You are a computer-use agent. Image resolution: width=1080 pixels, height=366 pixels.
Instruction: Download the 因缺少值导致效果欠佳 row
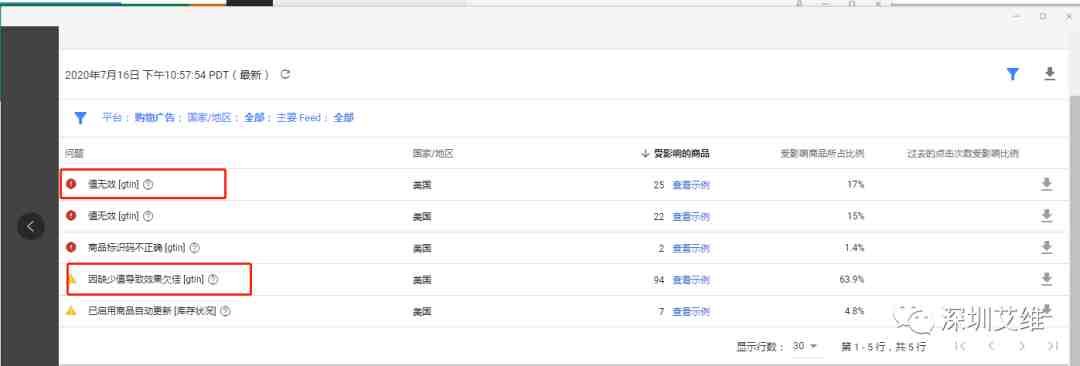pyautogui.click(x=1046, y=279)
